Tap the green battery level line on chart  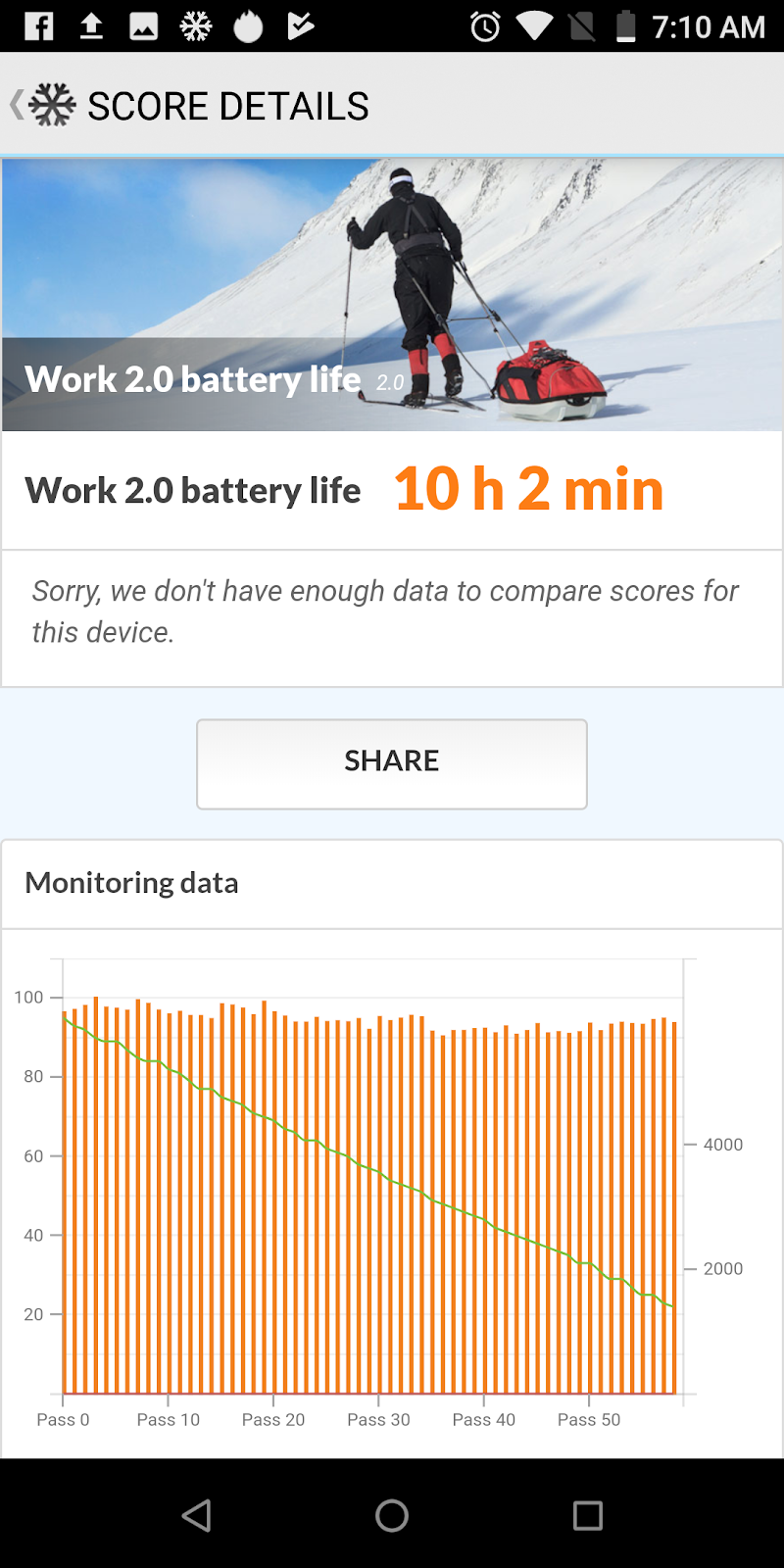(368, 1166)
